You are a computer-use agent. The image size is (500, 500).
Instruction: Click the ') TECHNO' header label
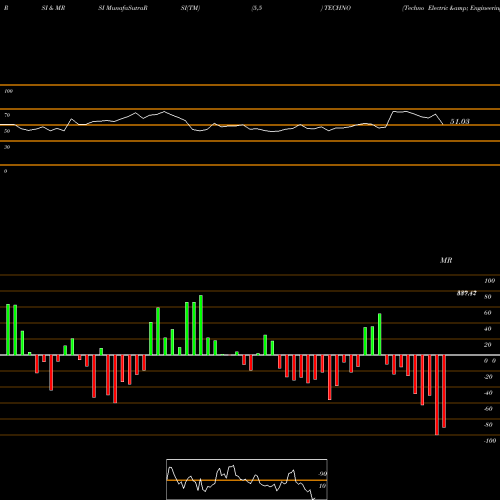tap(336, 8)
